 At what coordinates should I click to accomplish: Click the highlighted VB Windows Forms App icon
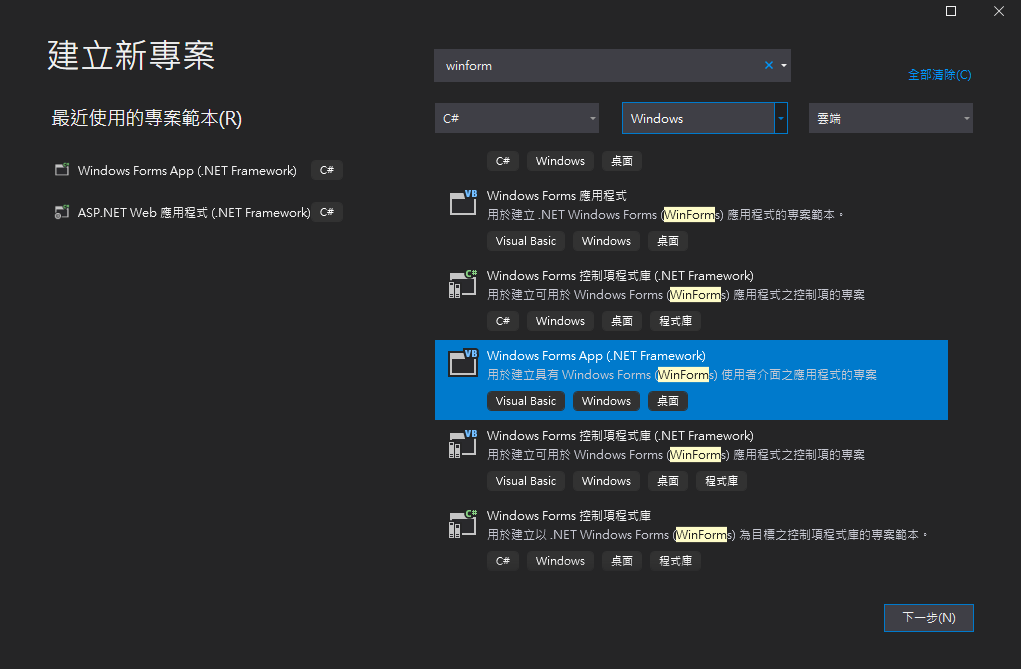click(x=463, y=363)
